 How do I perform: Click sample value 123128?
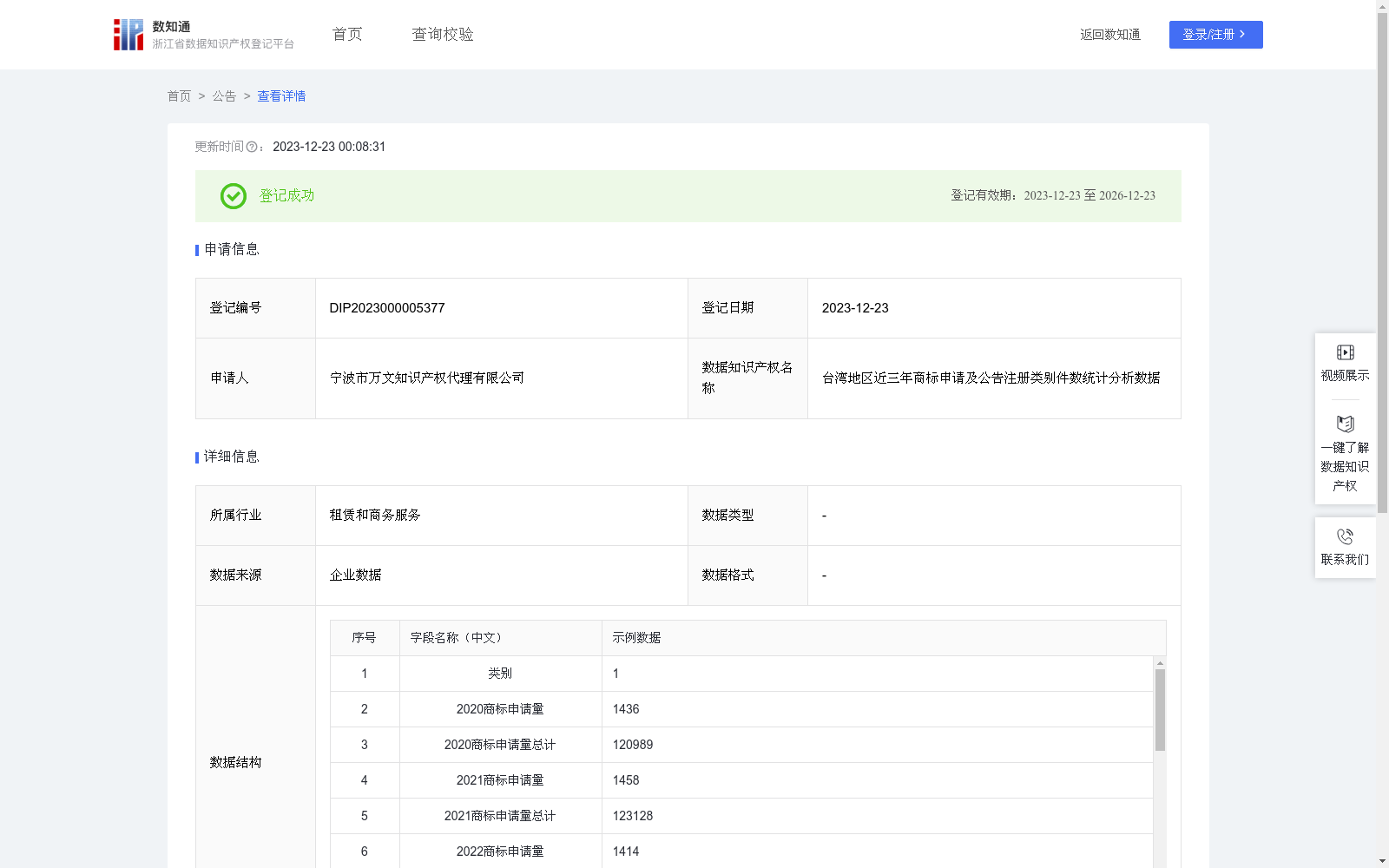pos(633,816)
